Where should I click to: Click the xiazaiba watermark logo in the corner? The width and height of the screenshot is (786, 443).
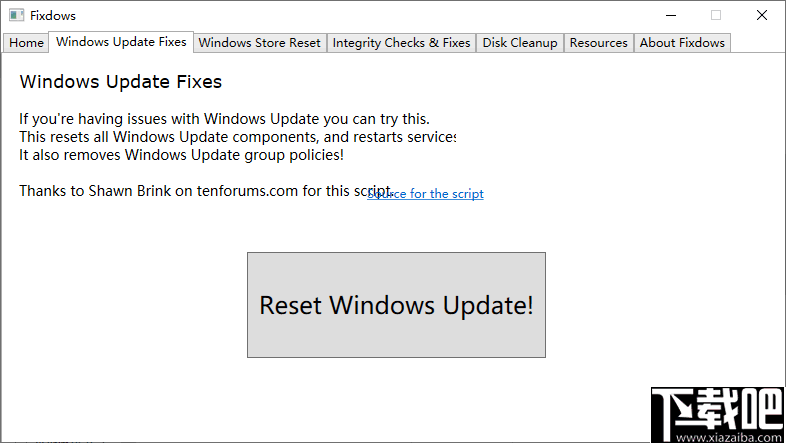point(715,414)
